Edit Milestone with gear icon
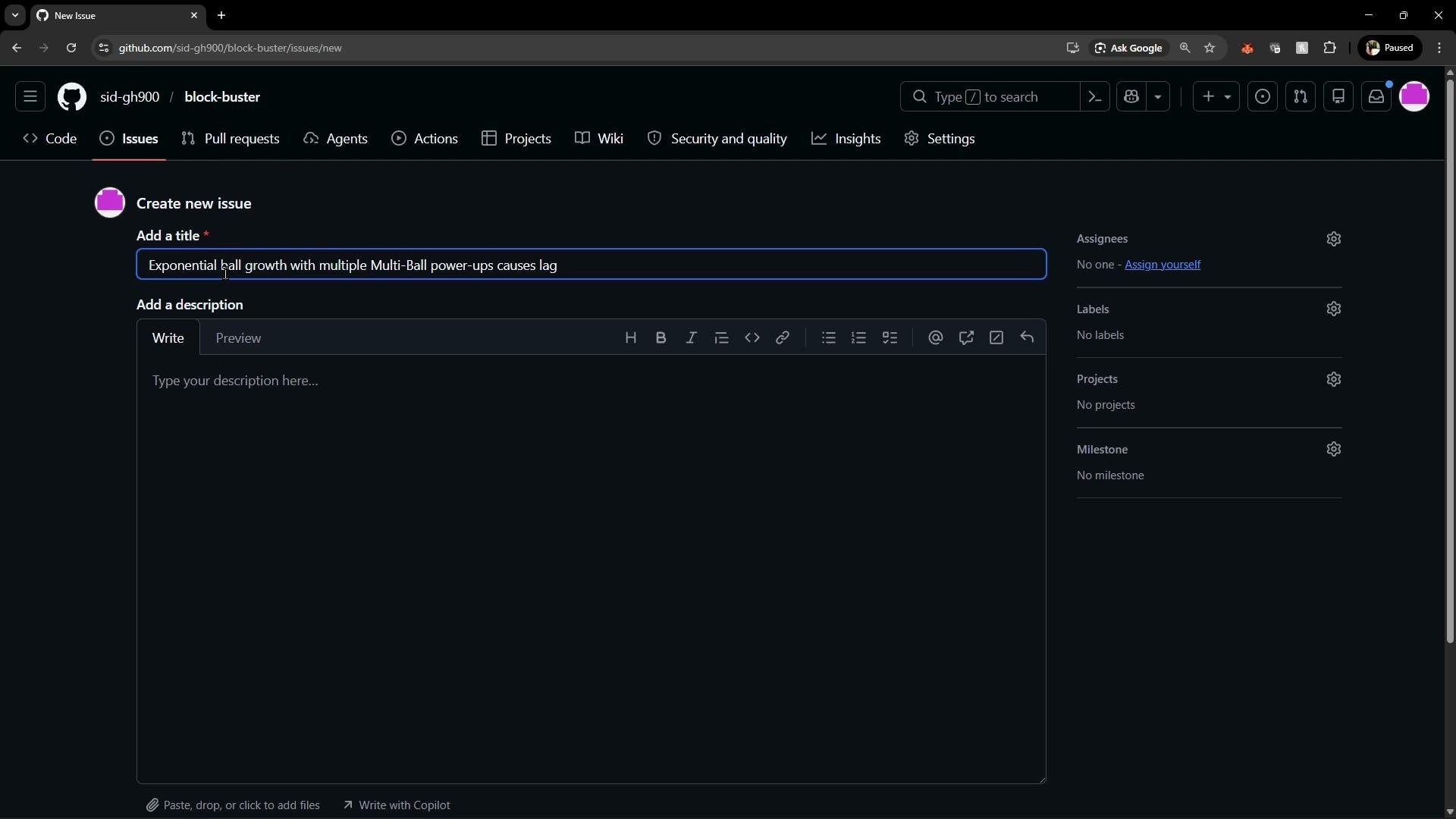 click(x=1334, y=450)
